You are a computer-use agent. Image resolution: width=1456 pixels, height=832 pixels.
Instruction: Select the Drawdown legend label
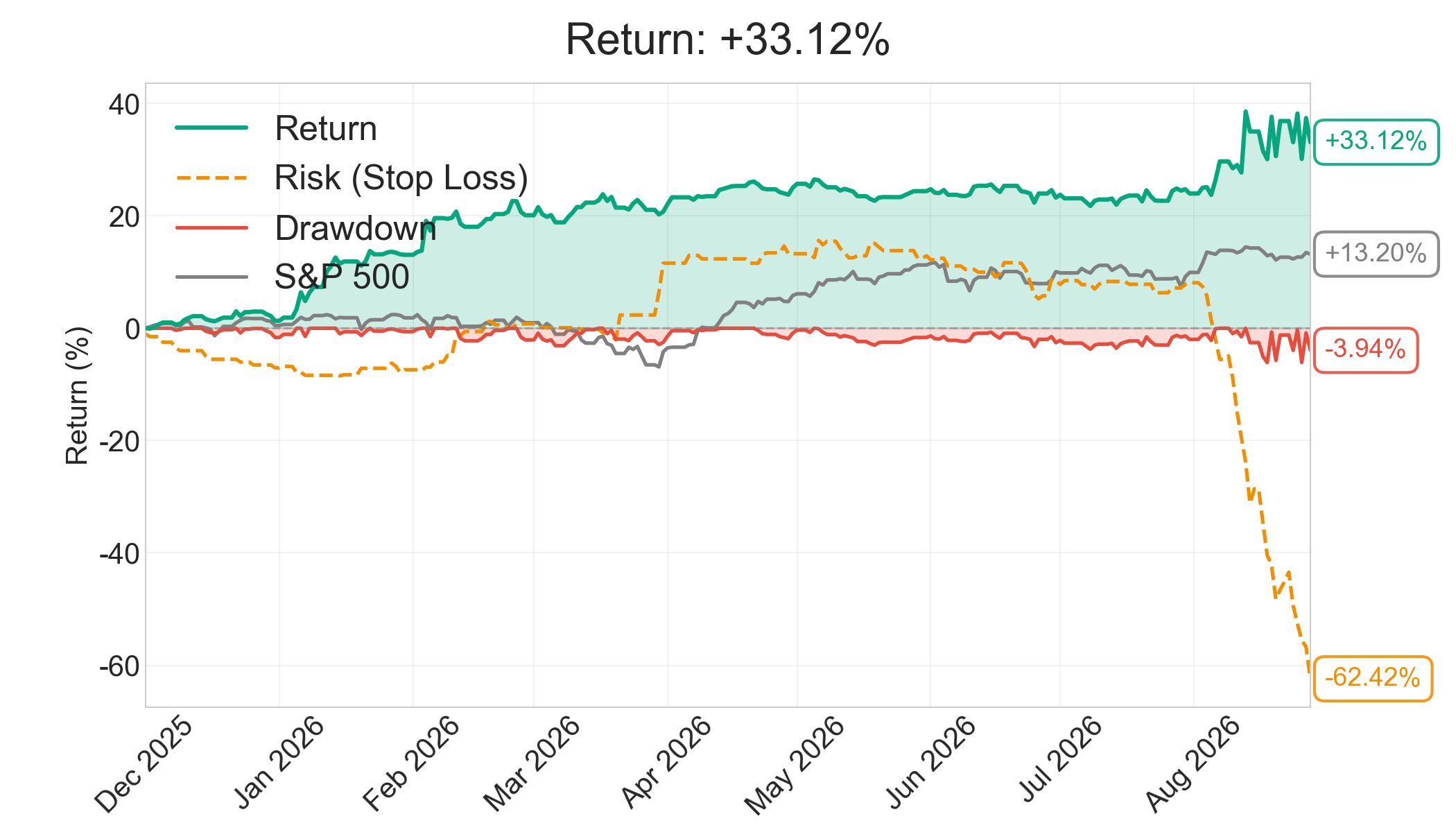(356, 228)
